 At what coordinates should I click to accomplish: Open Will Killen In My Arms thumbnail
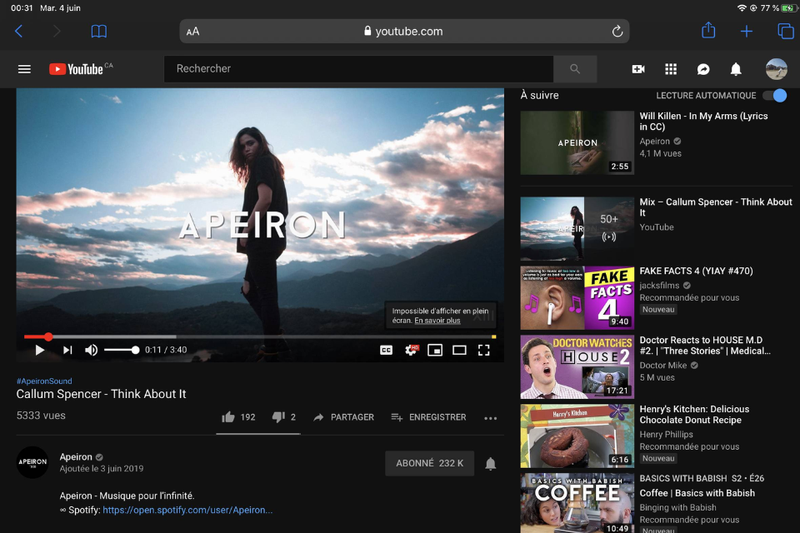(577, 143)
